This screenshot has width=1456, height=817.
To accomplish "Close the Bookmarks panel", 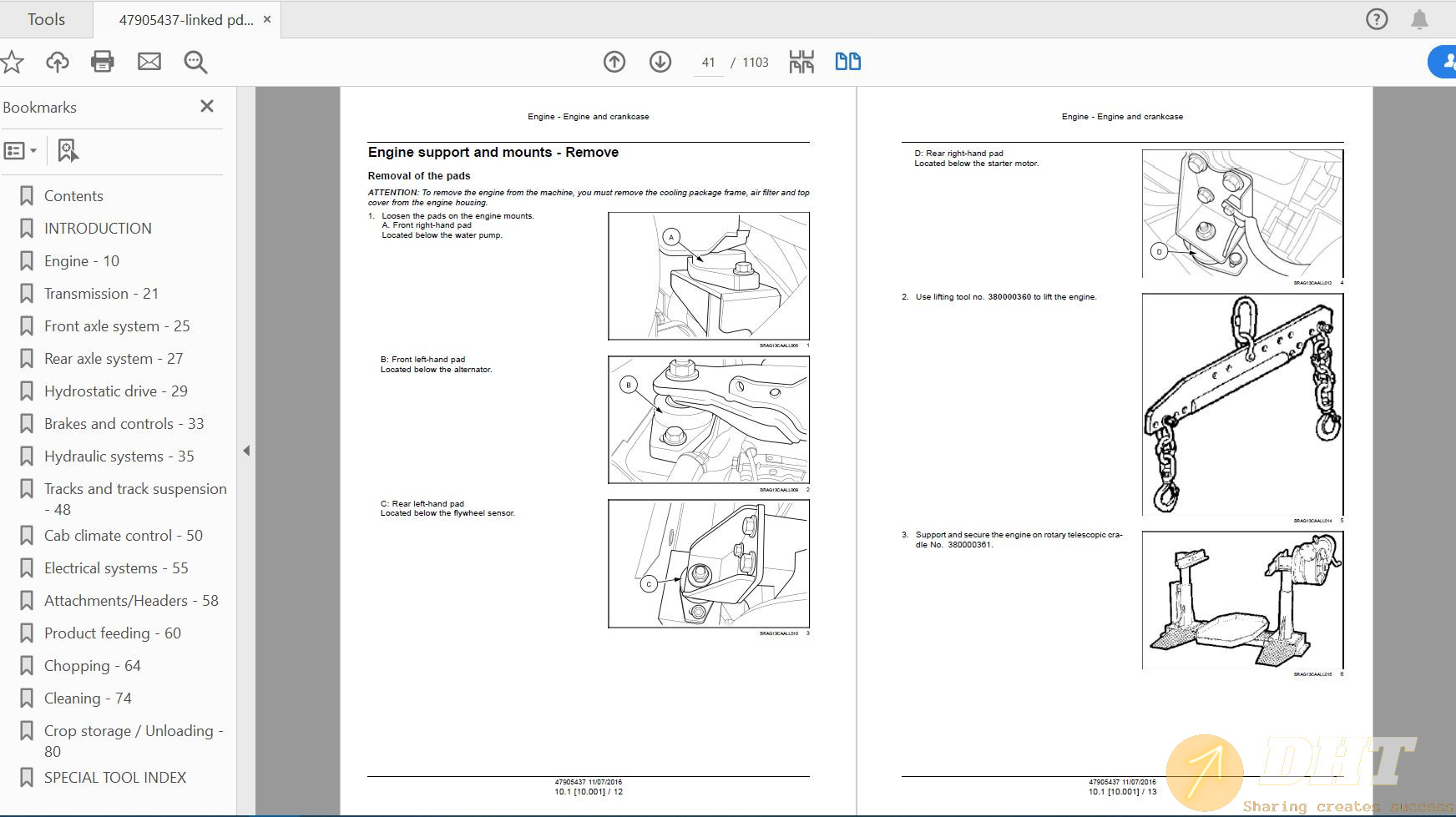I will point(206,106).
